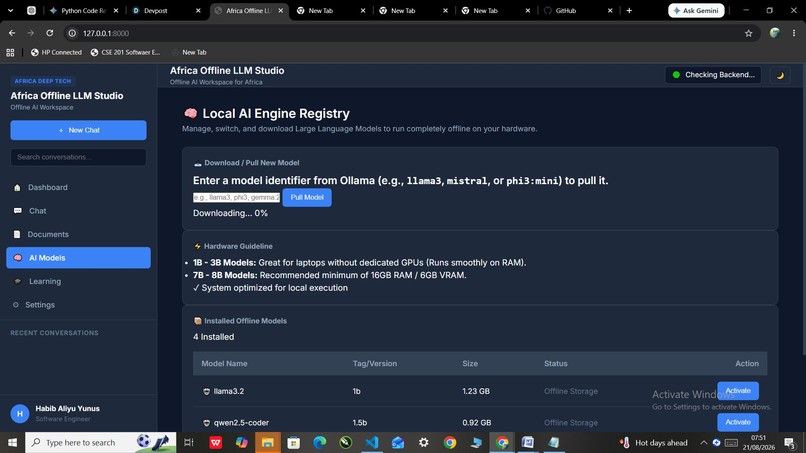Open the HP Connected bookmark
Screen dimensions: 806x453
pyautogui.click(x=57, y=52)
